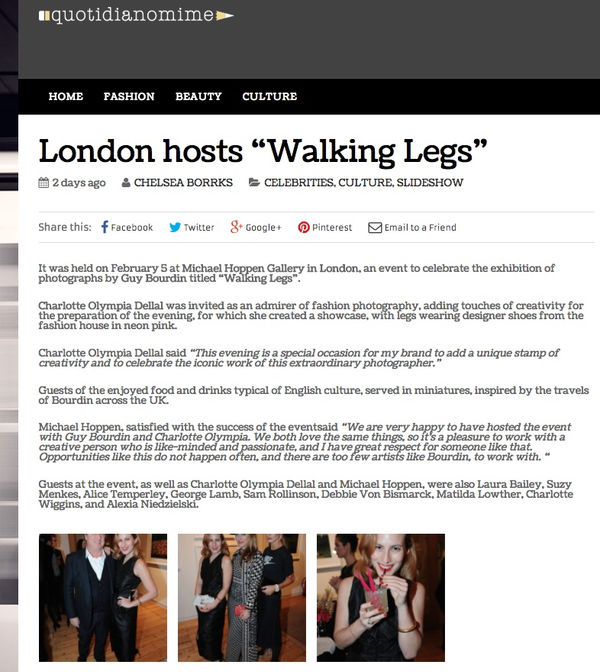Click the calendar icon beside 2 days ago
The image size is (600, 672).
[43, 183]
